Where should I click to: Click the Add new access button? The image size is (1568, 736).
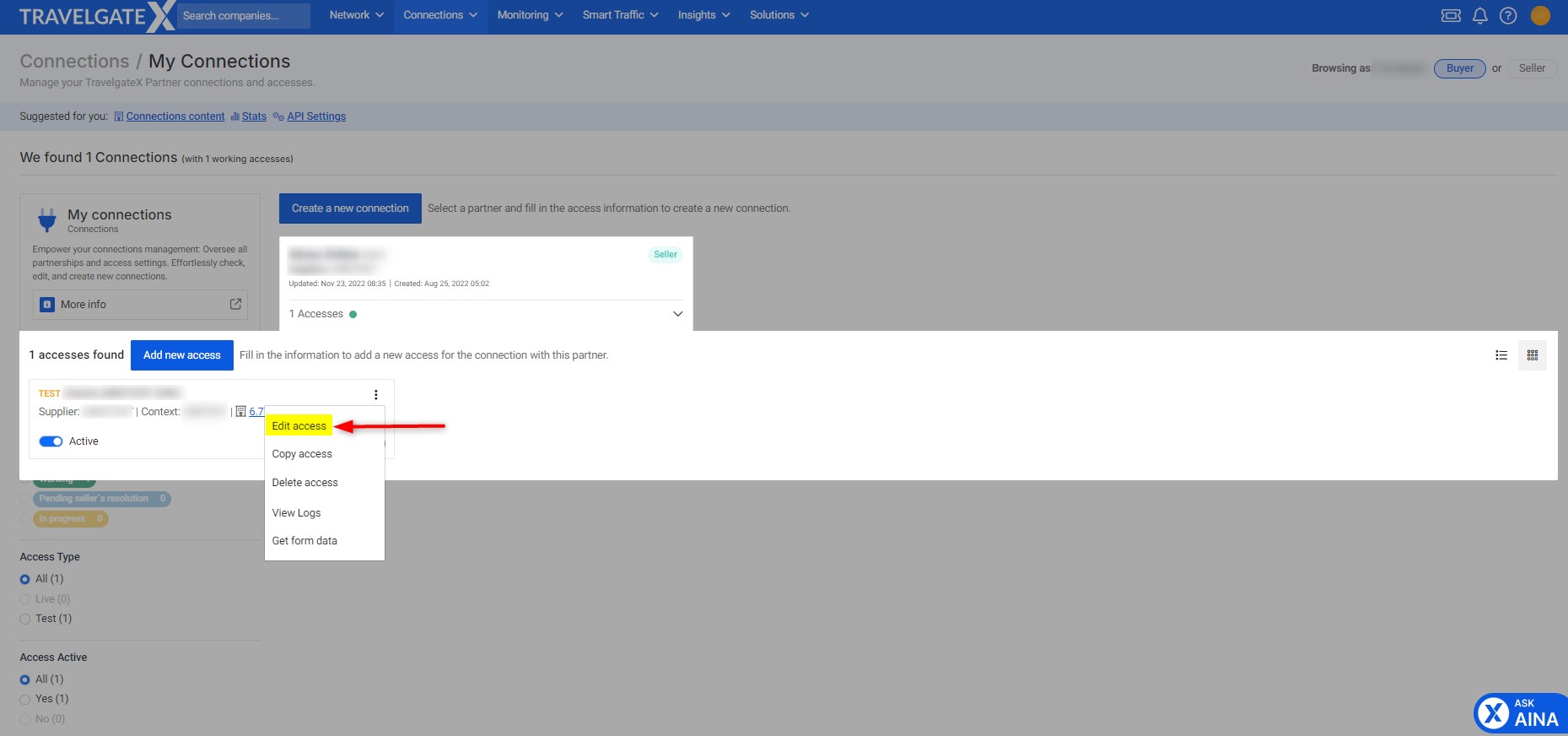click(182, 355)
